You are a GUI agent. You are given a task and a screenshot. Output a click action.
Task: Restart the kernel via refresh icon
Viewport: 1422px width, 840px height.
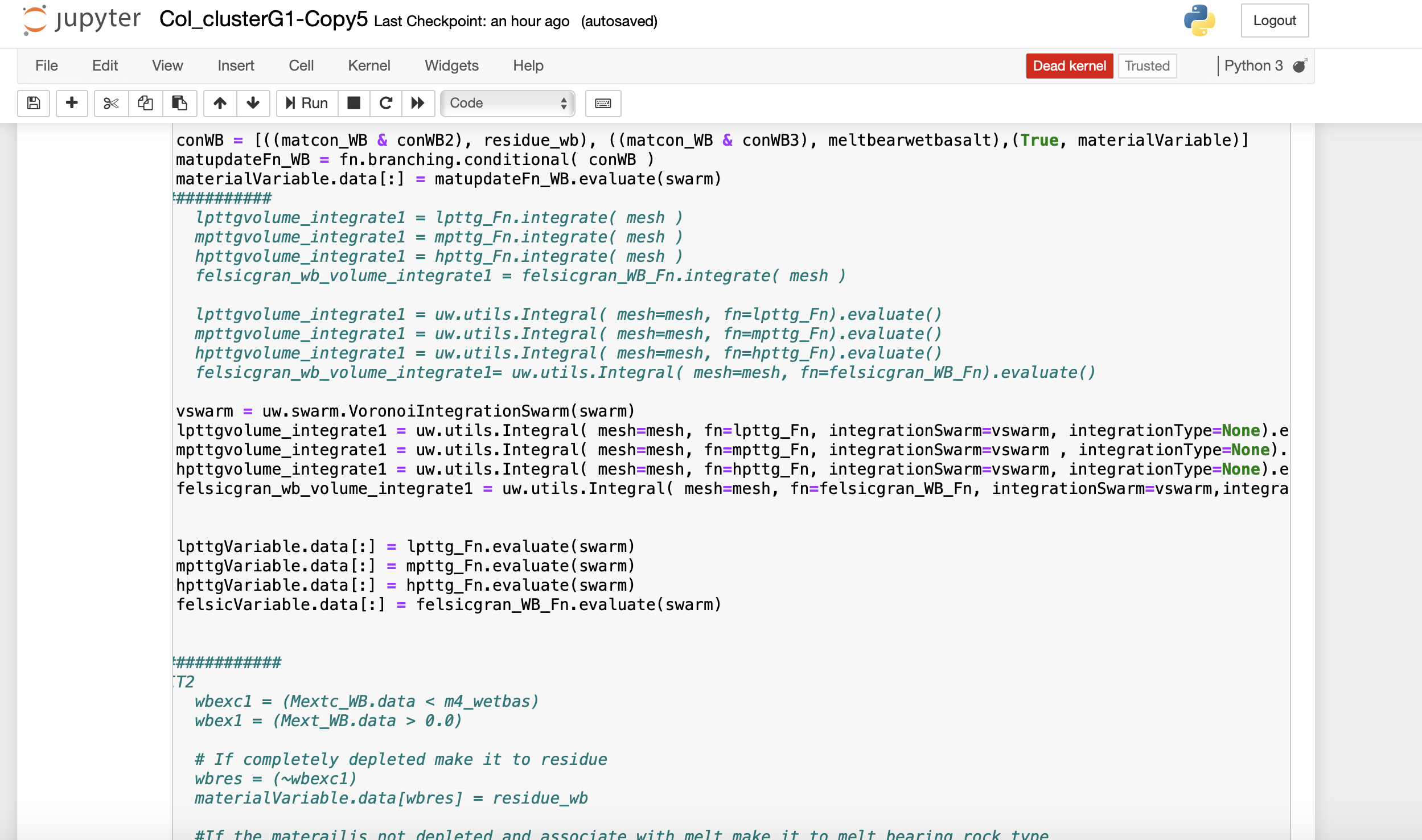tap(387, 104)
